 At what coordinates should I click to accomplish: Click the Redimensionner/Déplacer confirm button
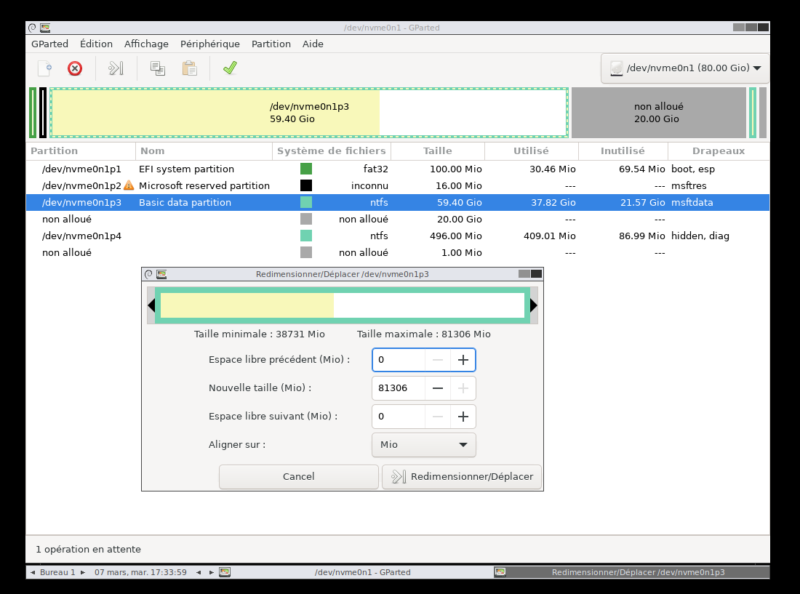pyautogui.click(x=462, y=477)
